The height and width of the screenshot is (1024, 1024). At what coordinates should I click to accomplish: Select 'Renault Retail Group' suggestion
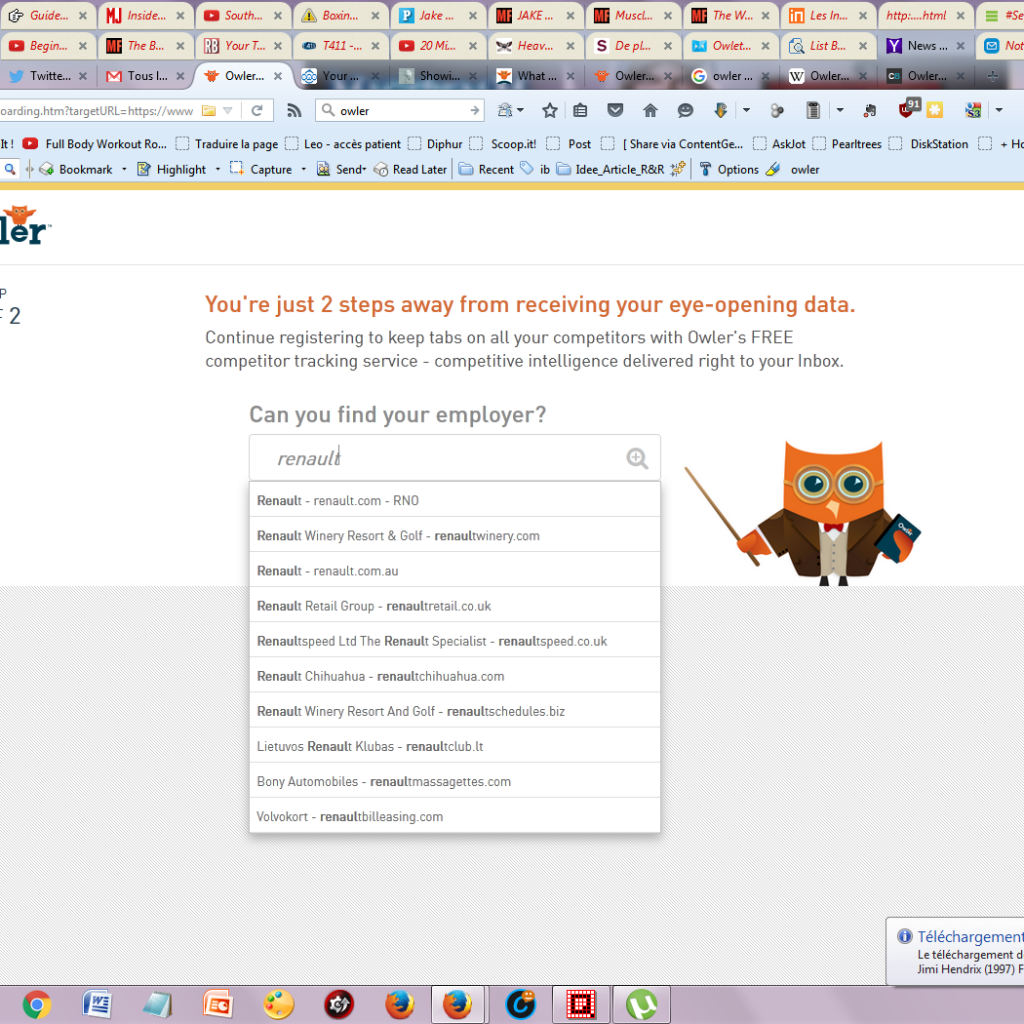coord(455,606)
